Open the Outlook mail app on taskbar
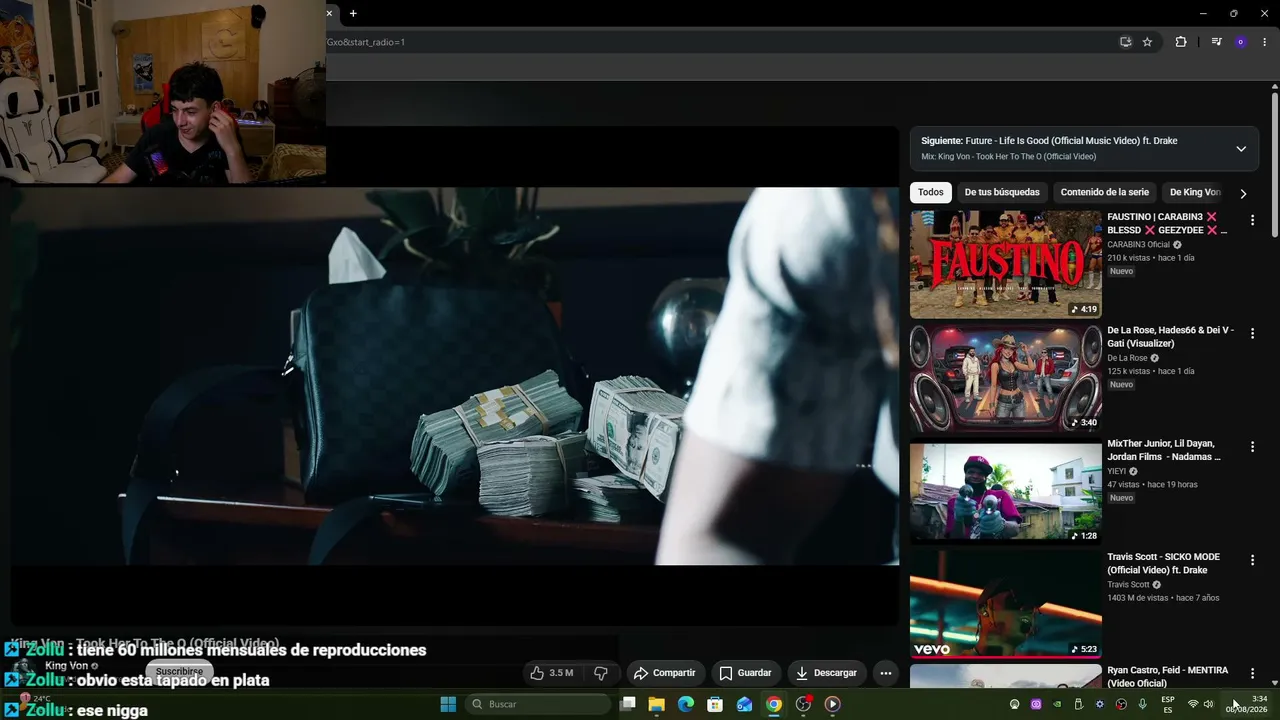Screen dimensions: 1280x720 (x=744, y=704)
